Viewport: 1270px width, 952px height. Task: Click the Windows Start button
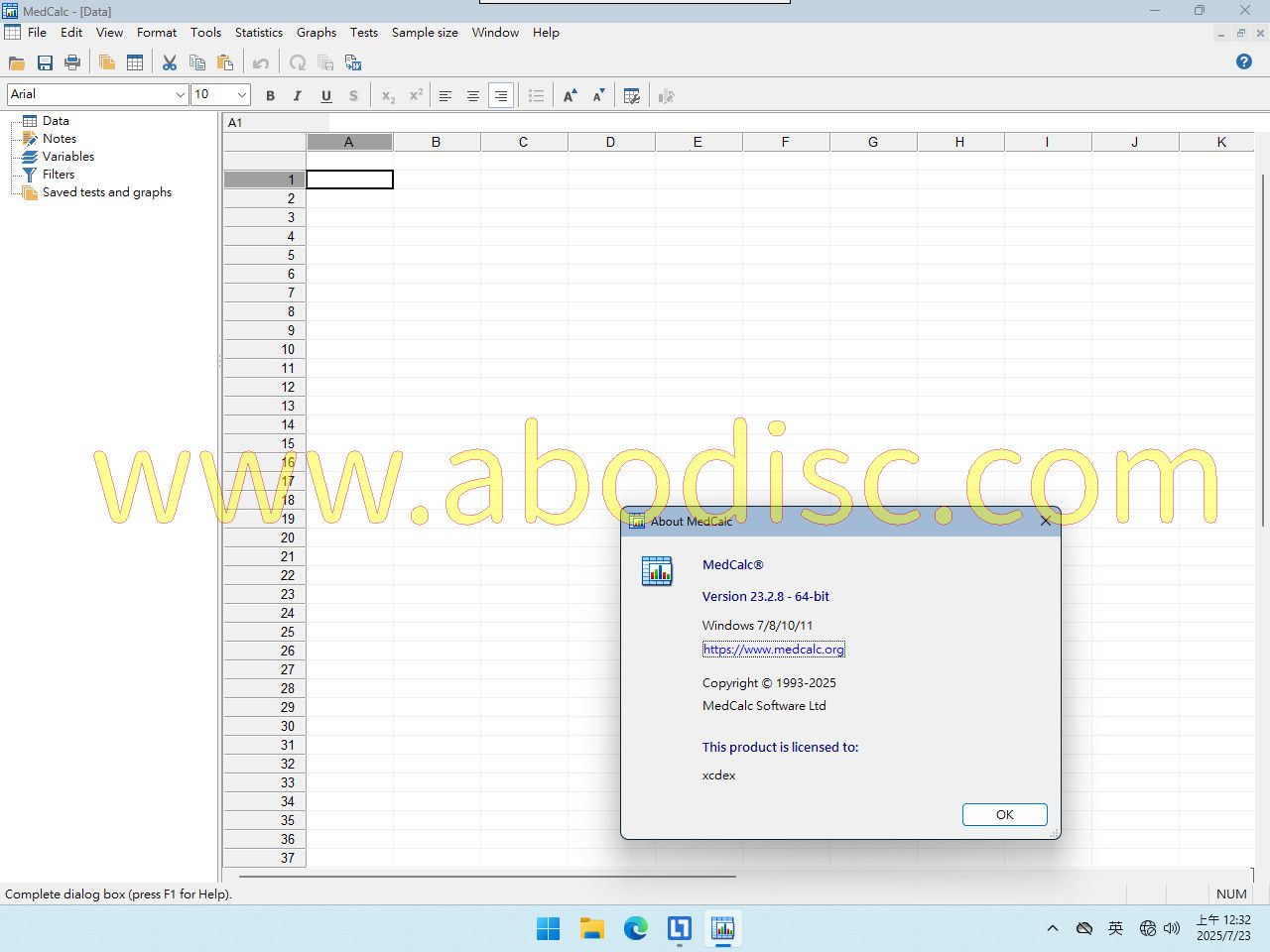point(548,928)
